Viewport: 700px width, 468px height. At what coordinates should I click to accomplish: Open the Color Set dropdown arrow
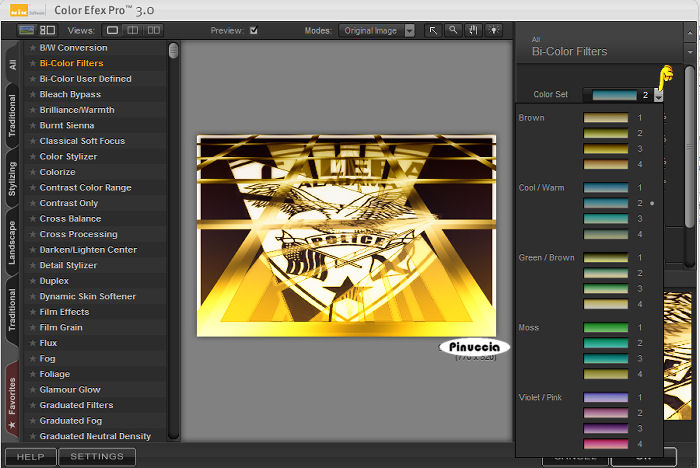tap(658, 95)
